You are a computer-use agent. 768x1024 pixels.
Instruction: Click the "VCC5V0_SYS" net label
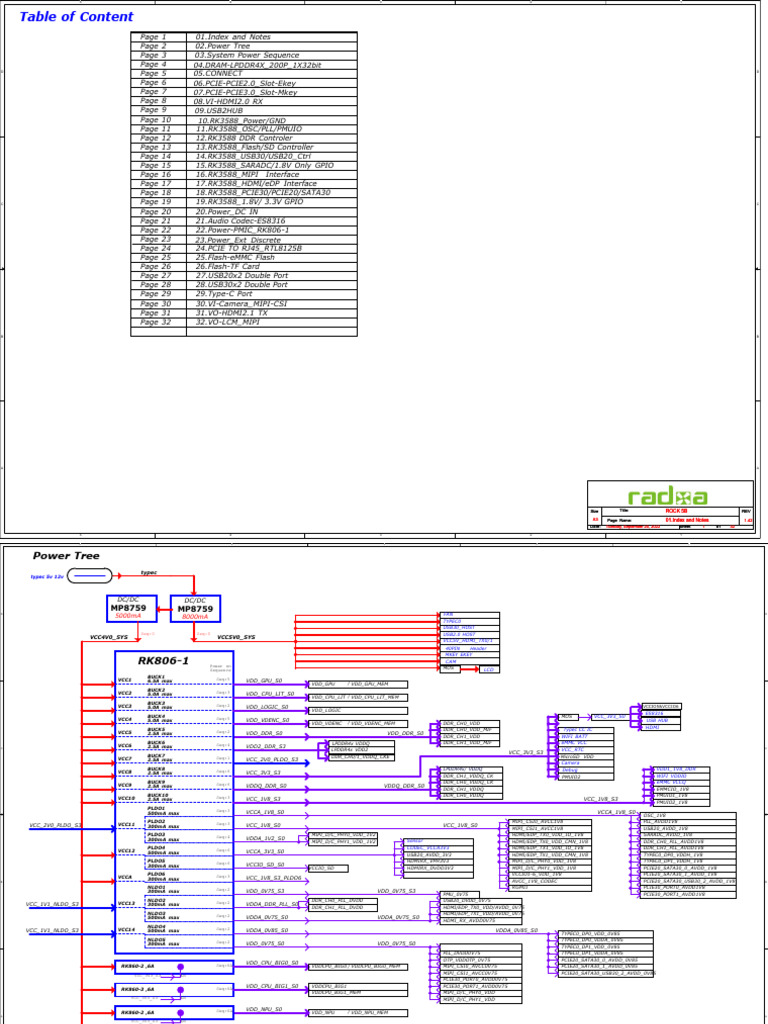tap(236, 637)
